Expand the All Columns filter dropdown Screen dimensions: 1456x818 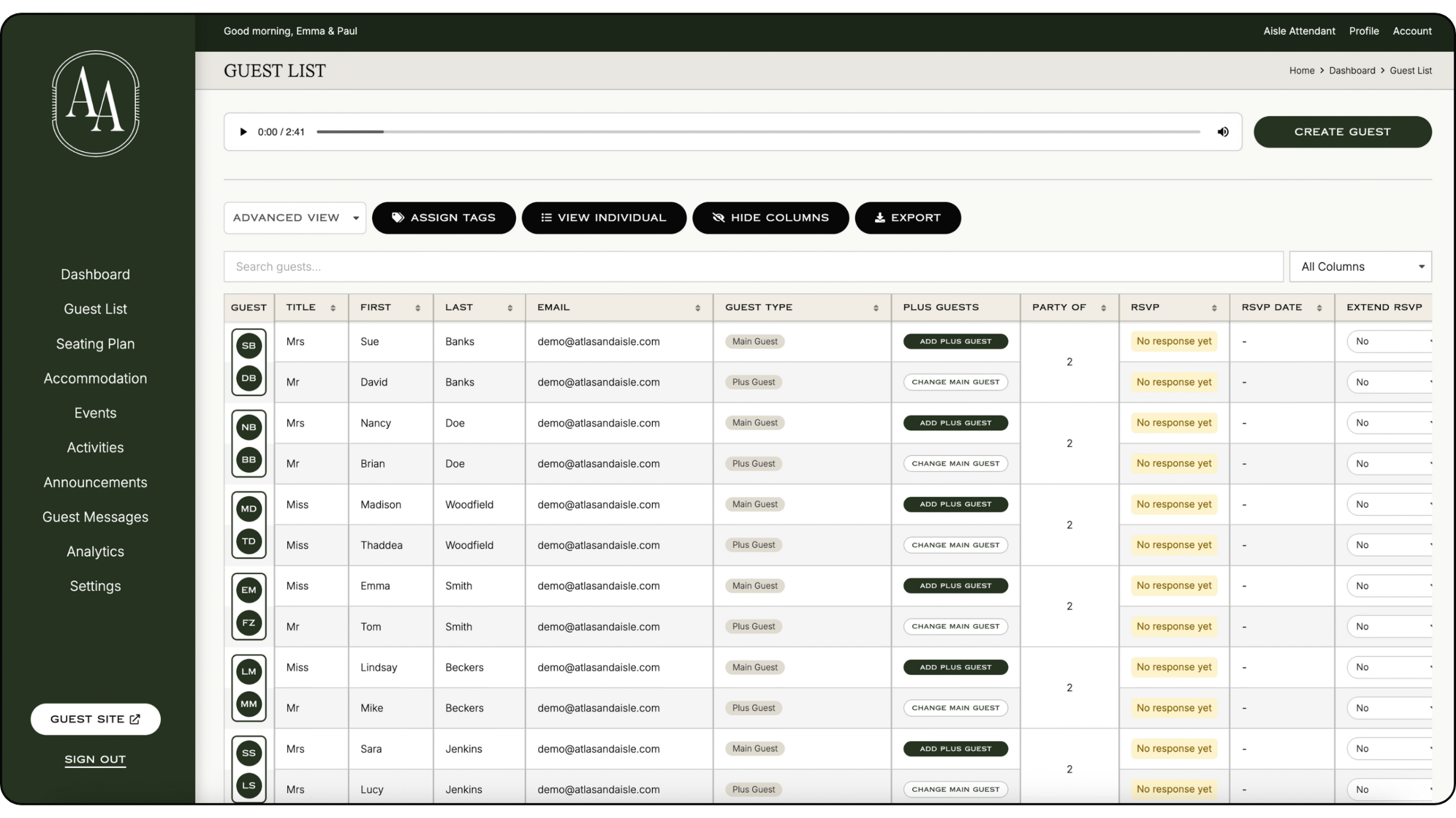(x=1360, y=267)
